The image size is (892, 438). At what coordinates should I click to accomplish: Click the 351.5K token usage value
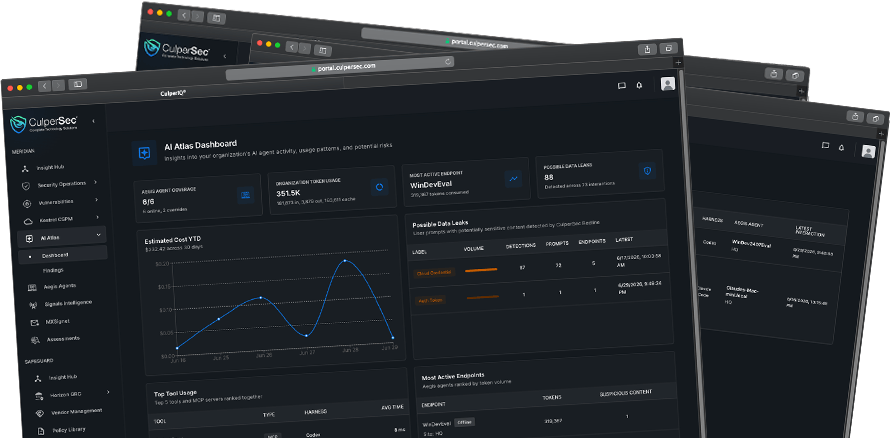tap(288, 193)
